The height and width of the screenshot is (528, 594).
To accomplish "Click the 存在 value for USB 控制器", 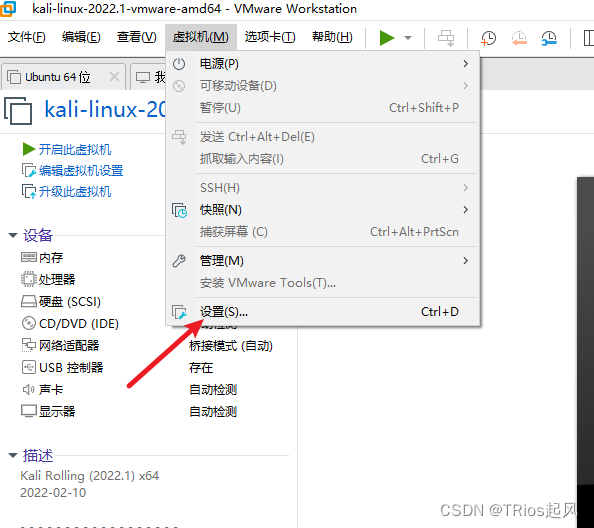I will click(x=201, y=368).
